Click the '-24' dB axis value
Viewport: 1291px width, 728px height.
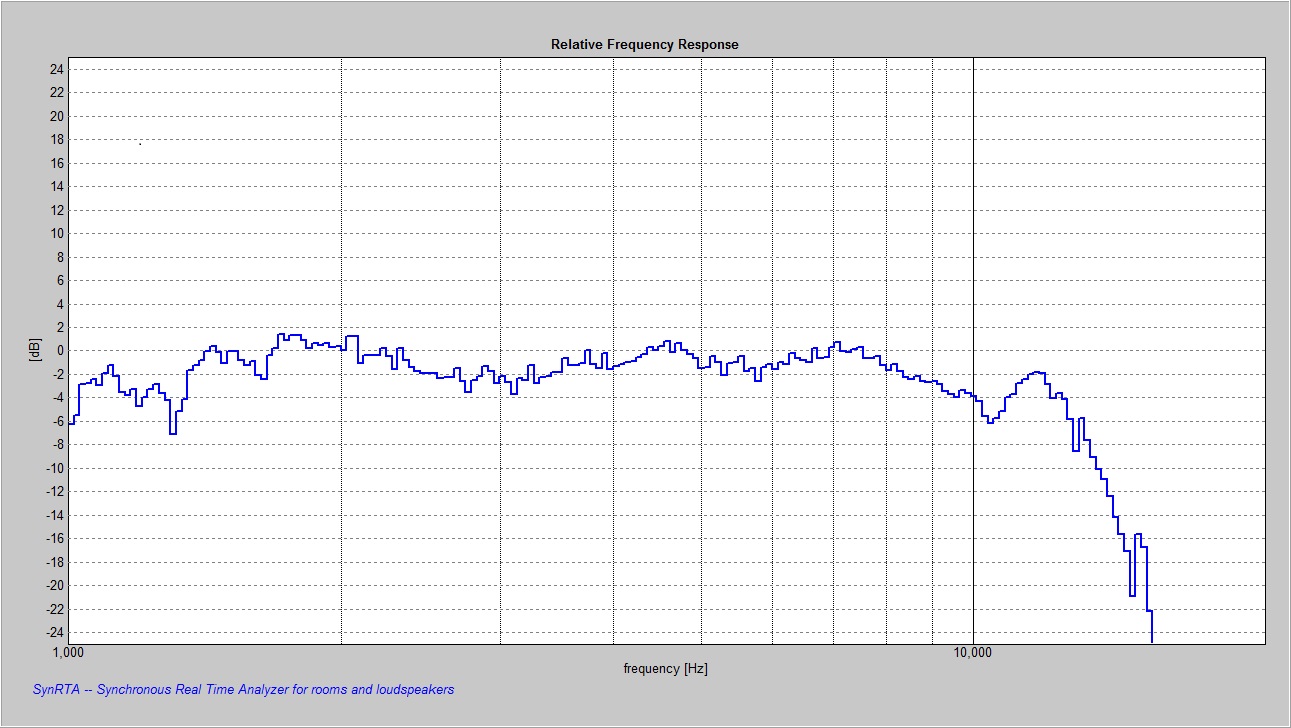tap(55, 633)
